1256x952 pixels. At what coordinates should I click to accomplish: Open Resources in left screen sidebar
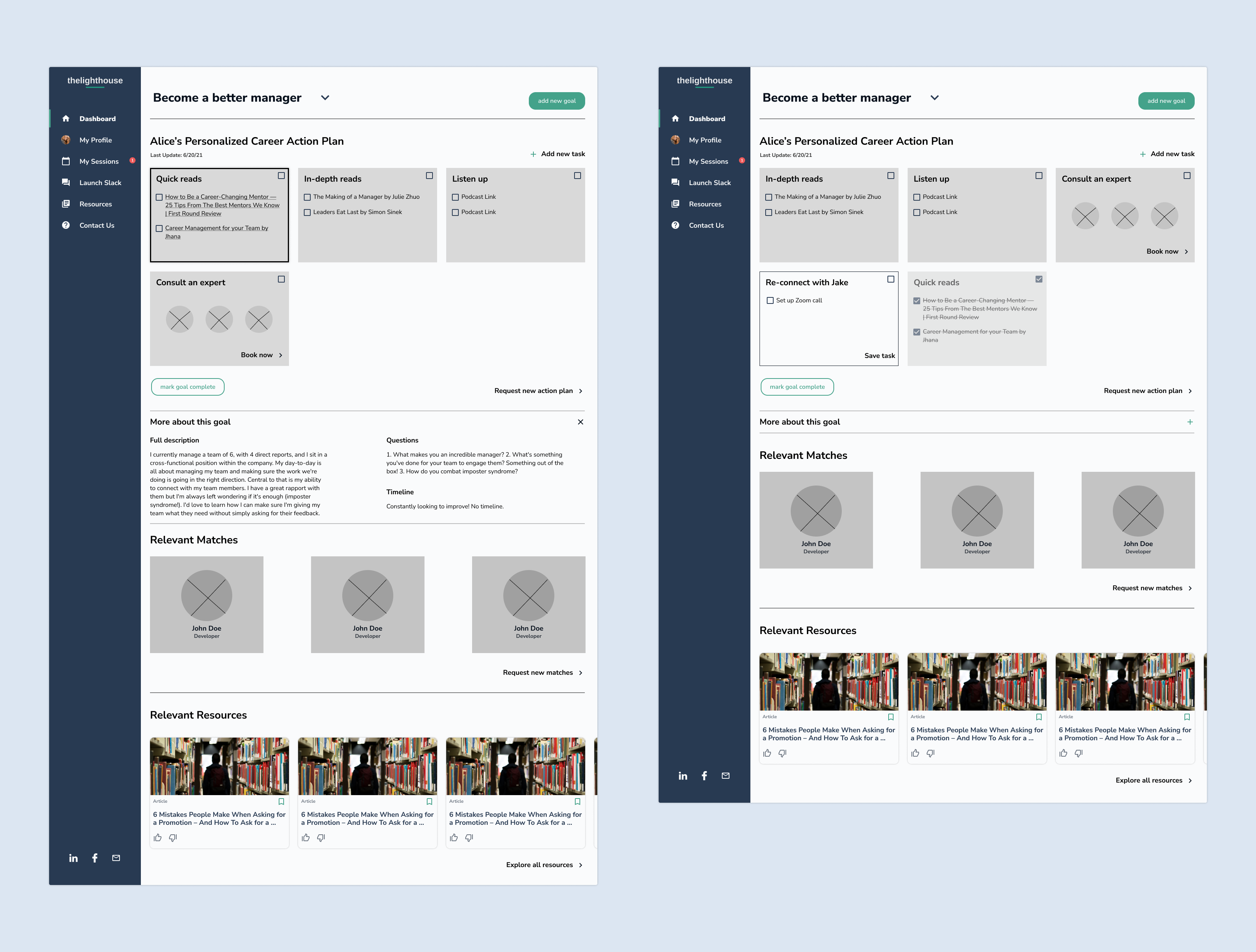tap(96, 204)
